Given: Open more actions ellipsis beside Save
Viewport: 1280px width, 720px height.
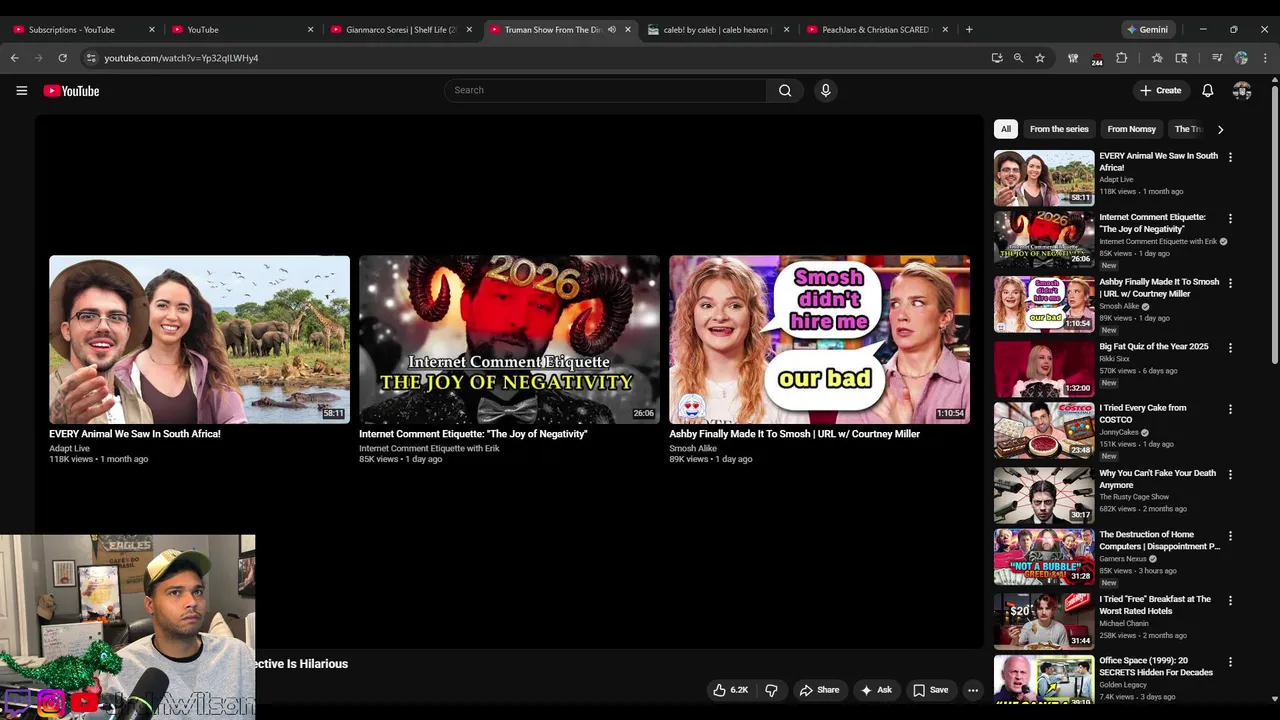Looking at the screenshot, I should point(972,690).
